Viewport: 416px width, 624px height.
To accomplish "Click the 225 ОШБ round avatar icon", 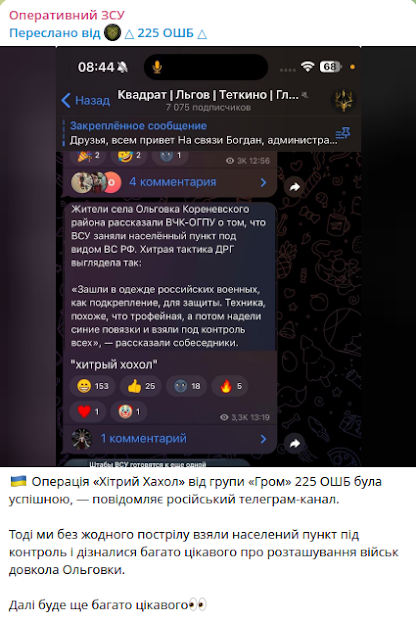I will click(112, 33).
